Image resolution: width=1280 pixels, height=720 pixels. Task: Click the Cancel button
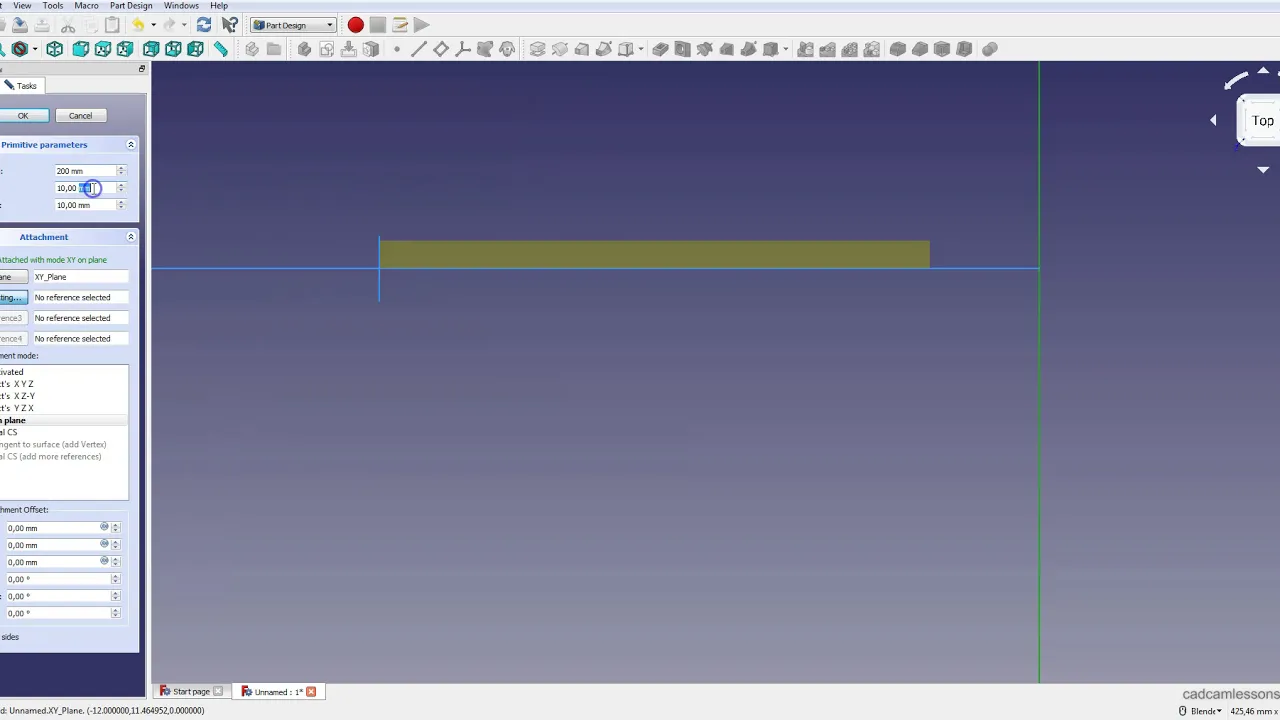pos(80,116)
